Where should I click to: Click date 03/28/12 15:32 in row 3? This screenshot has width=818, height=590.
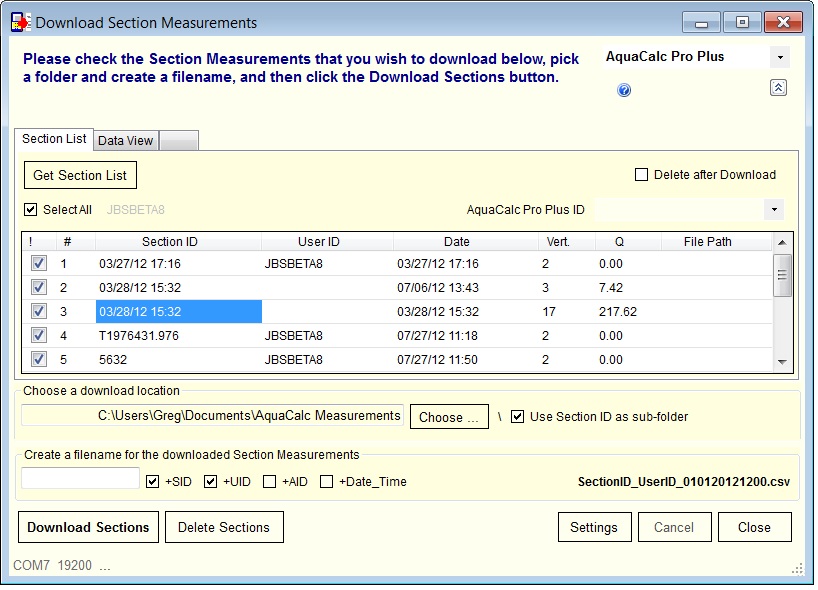tap(438, 311)
